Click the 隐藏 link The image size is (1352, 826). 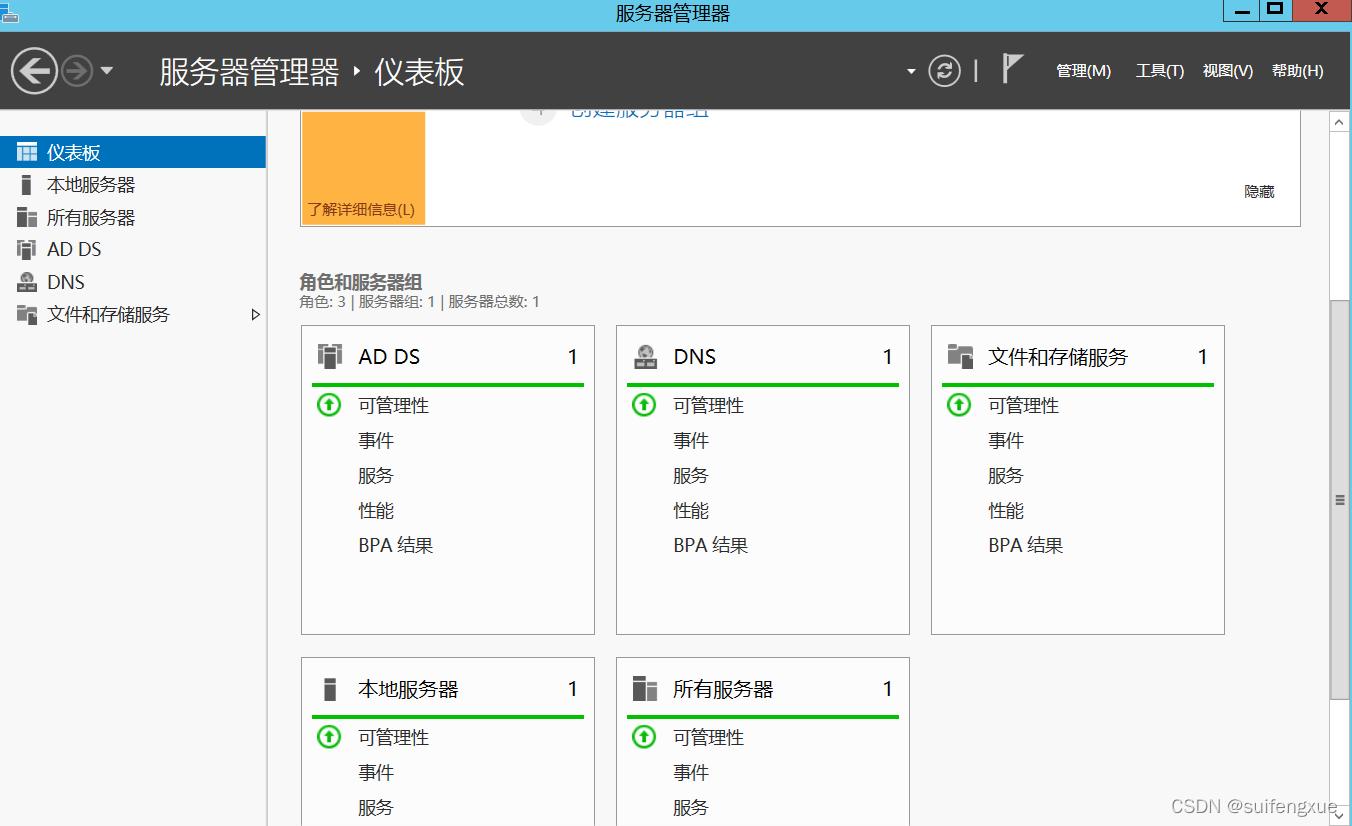(1258, 192)
